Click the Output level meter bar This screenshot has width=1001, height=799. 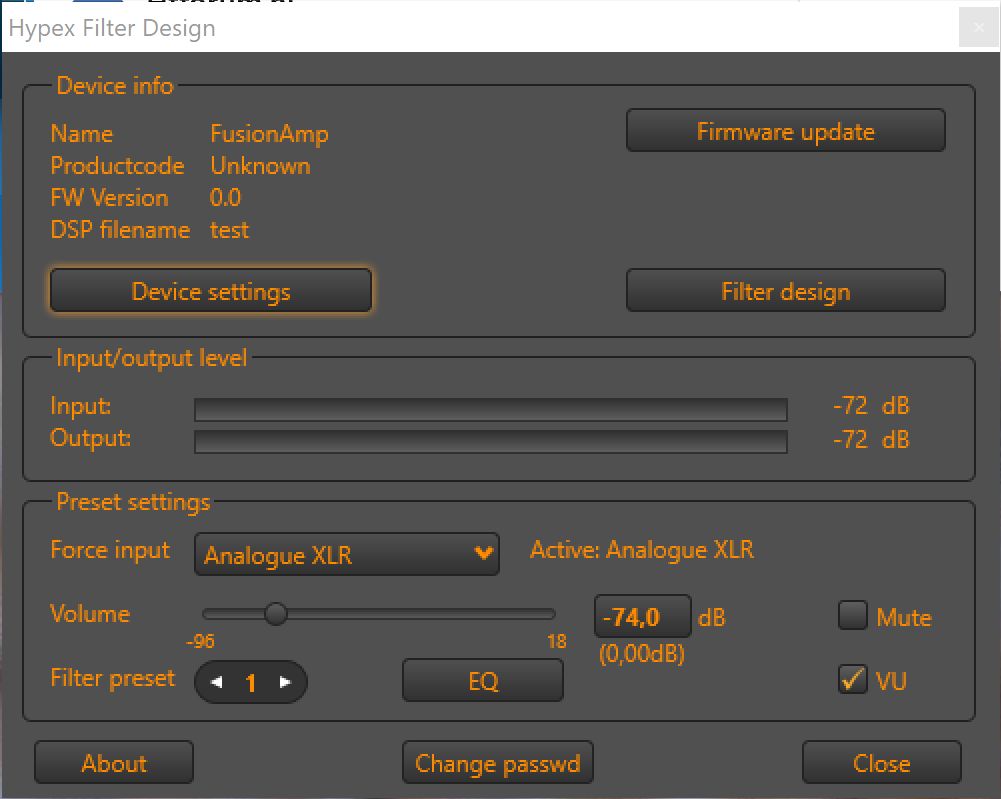[490, 441]
